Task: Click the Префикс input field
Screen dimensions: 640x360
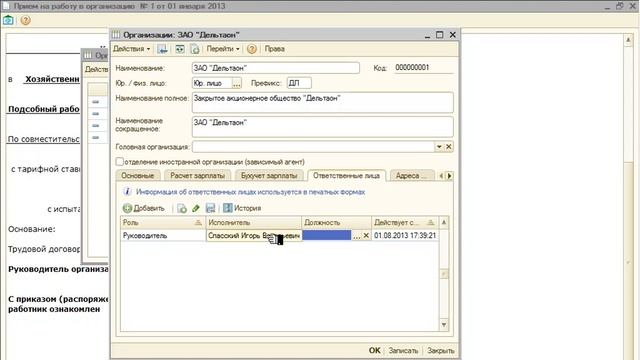Action: (x=299, y=83)
